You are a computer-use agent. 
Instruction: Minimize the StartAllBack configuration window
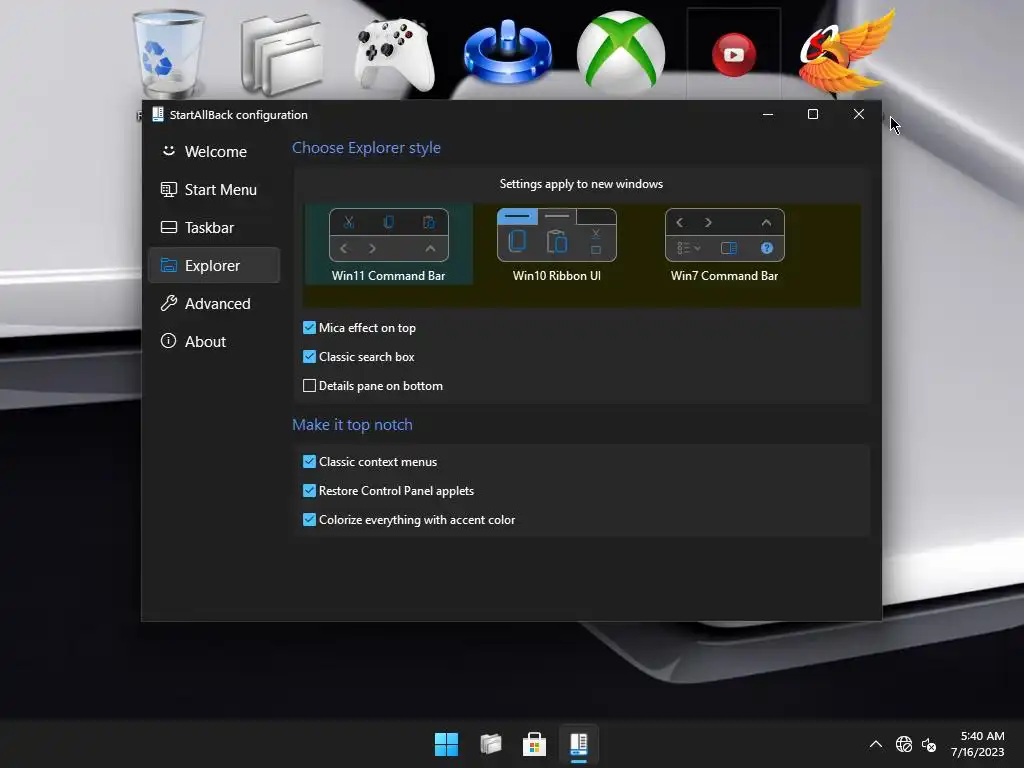[768, 114]
